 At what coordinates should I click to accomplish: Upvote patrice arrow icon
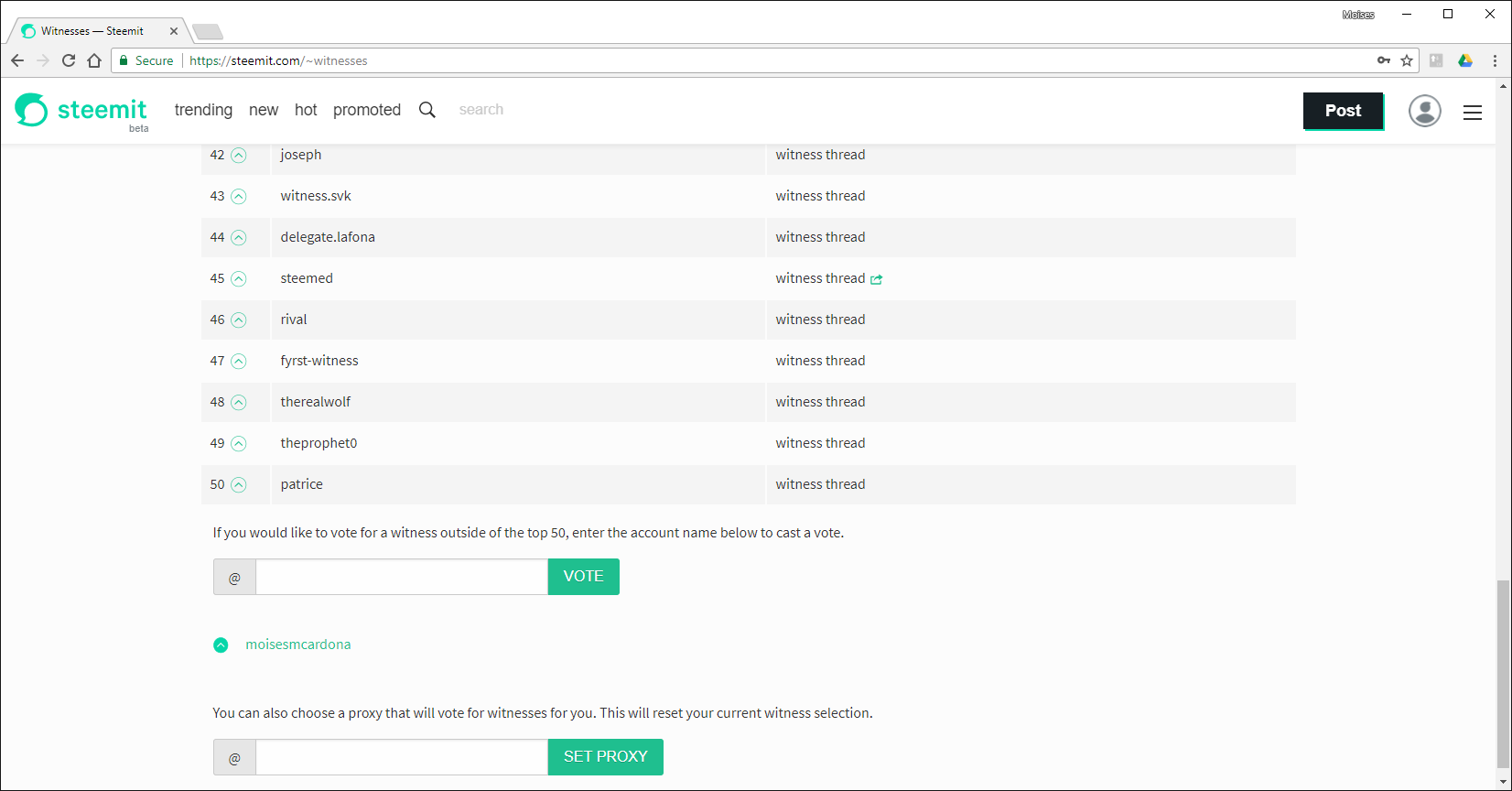(239, 485)
